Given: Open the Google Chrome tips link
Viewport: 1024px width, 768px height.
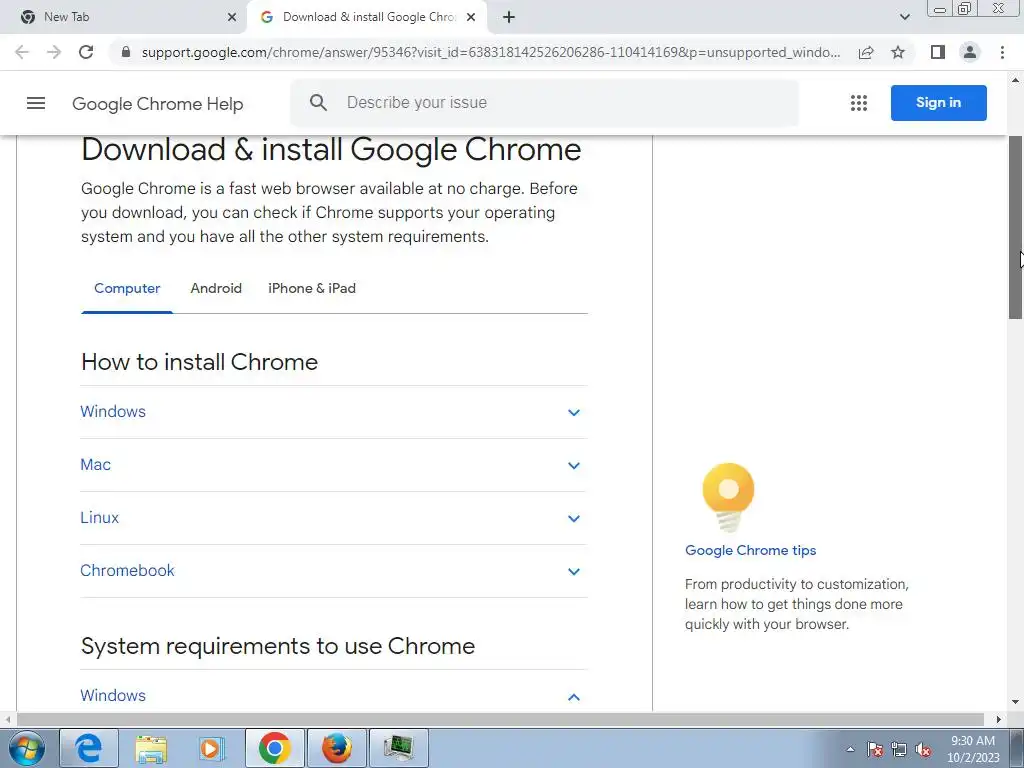Looking at the screenshot, I should 750,550.
